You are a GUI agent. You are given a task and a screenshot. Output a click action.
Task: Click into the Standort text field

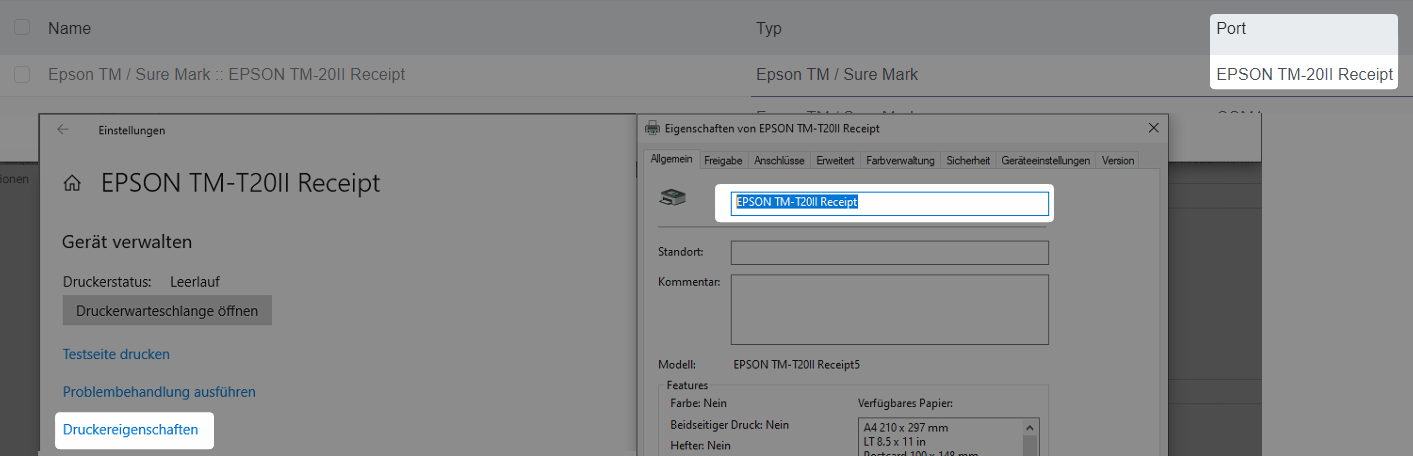(x=889, y=252)
